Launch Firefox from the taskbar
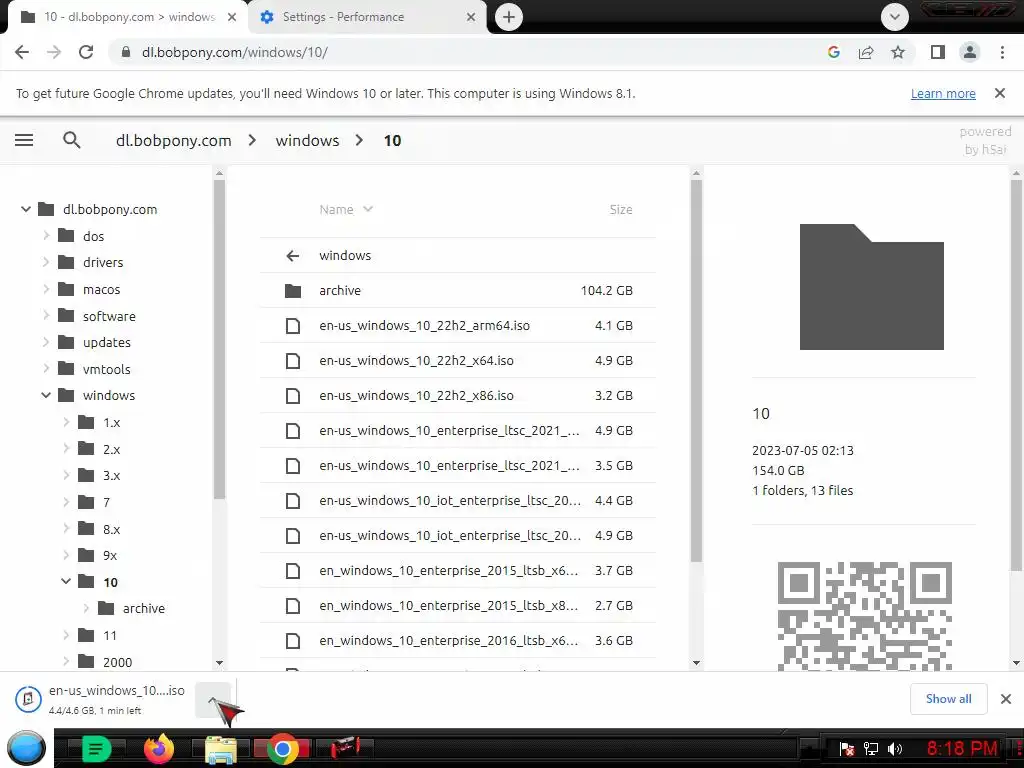This screenshot has height=768, width=1024. 159,748
